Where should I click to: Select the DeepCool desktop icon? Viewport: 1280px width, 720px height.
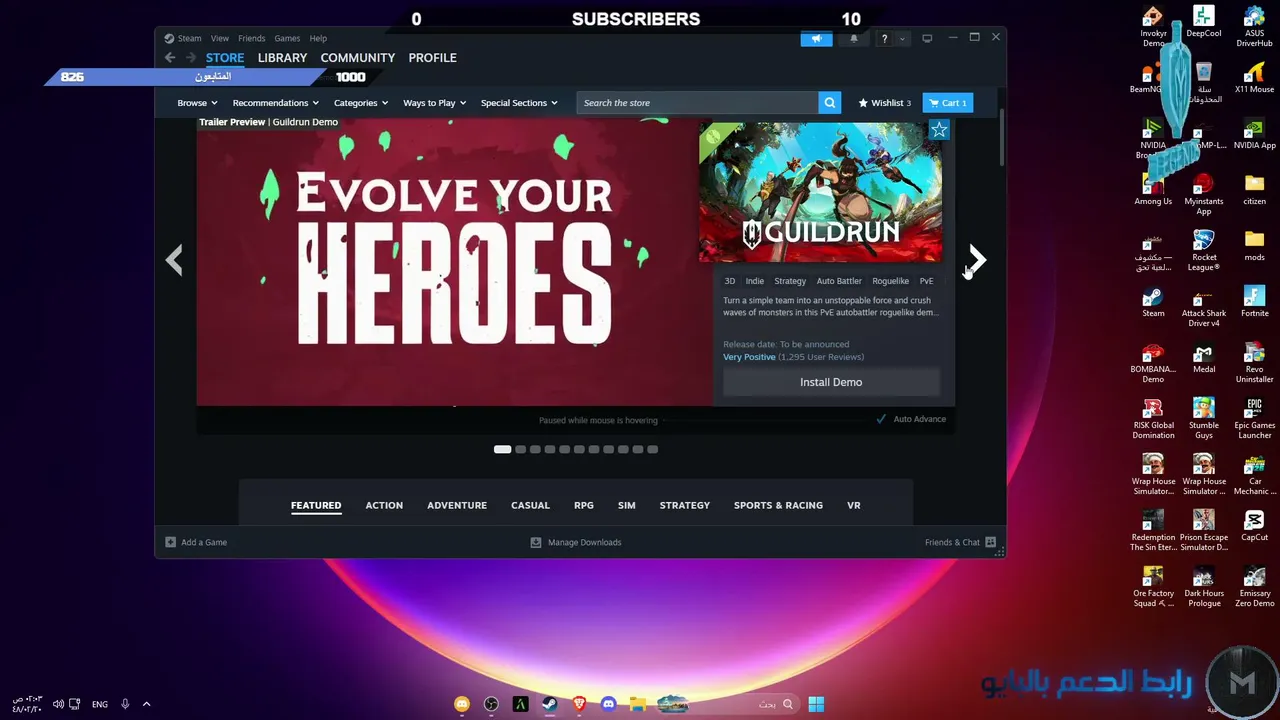pyautogui.click(x=1204, y=22)
